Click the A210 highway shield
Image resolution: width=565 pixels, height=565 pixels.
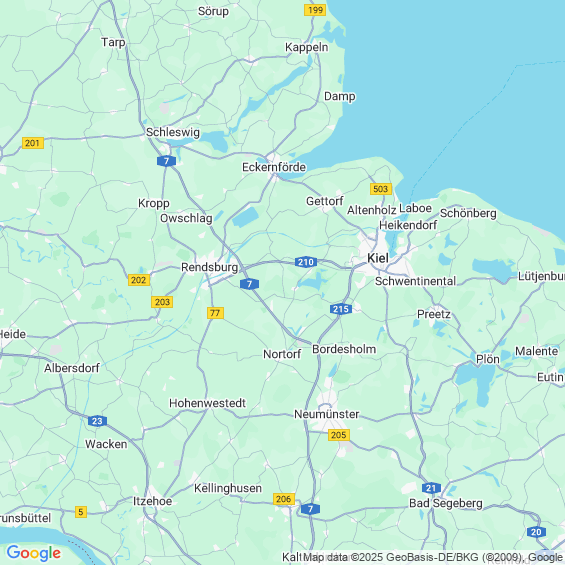(306, 262)
